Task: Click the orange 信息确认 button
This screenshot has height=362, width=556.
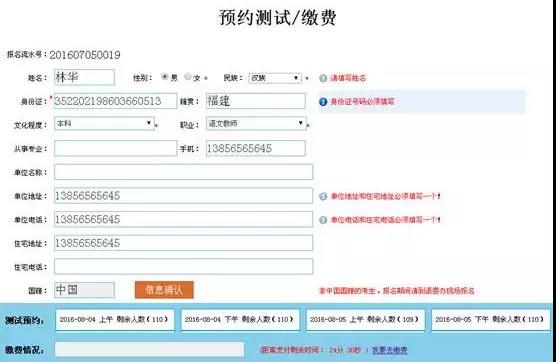Action: pyautogui.click(x=164, y=290)
